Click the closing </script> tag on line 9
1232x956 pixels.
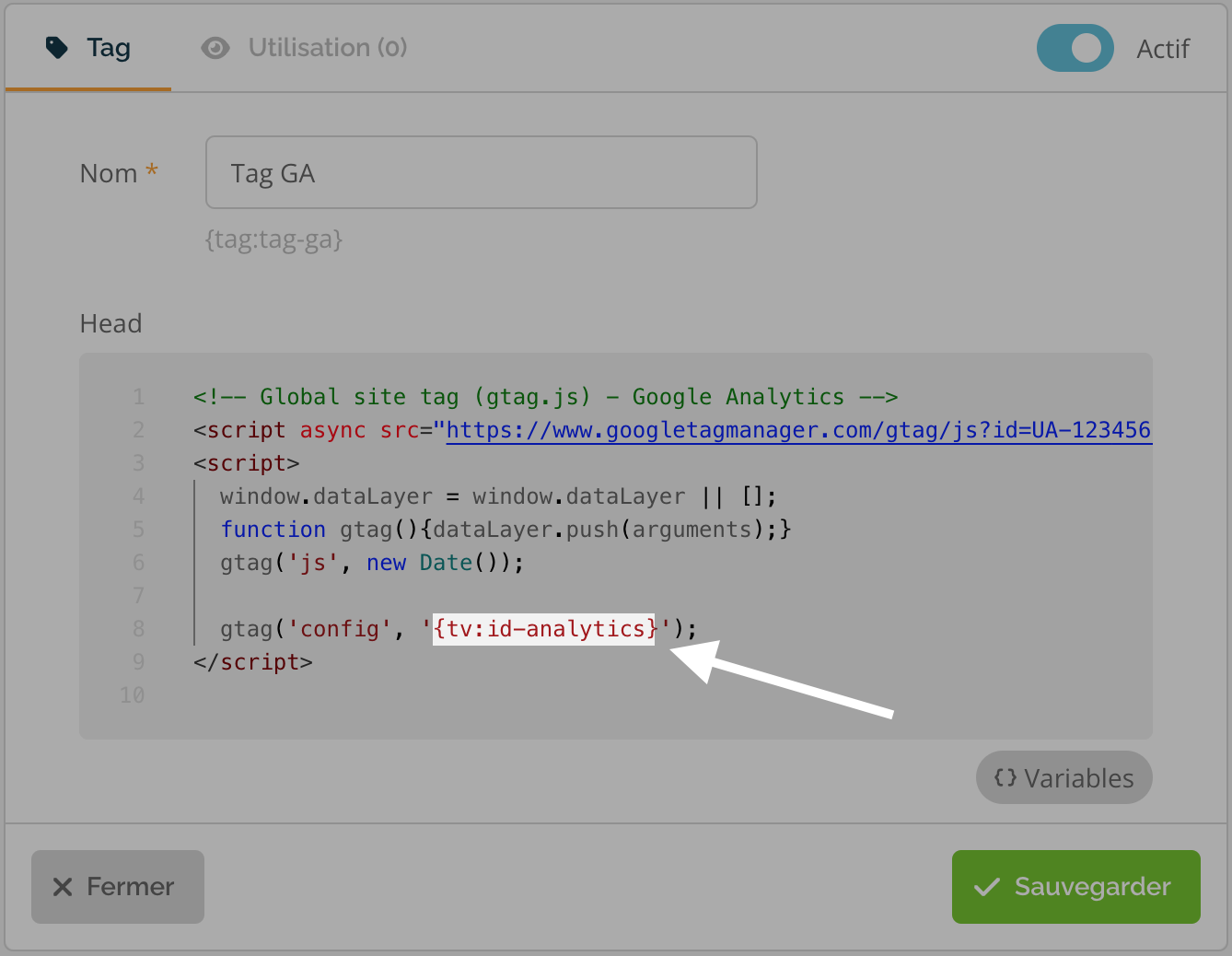[253, 662]
